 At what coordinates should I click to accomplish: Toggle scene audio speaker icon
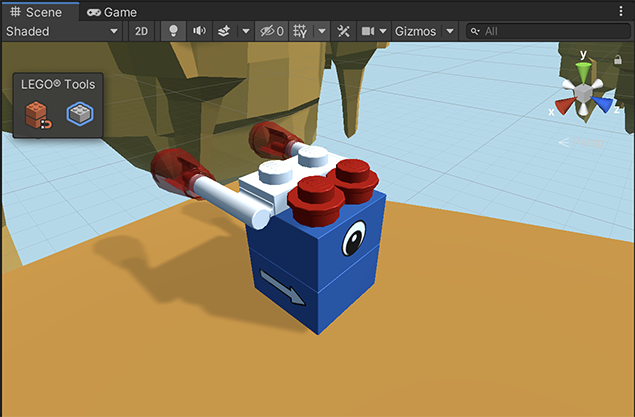click(x=199, y=31)
